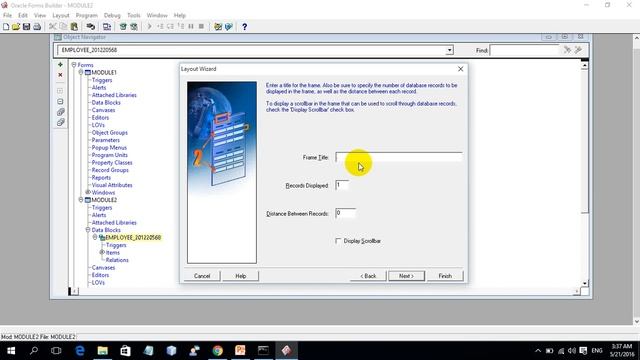Go Back in Layout Wizard

pyautogui.click(x=368, y=276)
